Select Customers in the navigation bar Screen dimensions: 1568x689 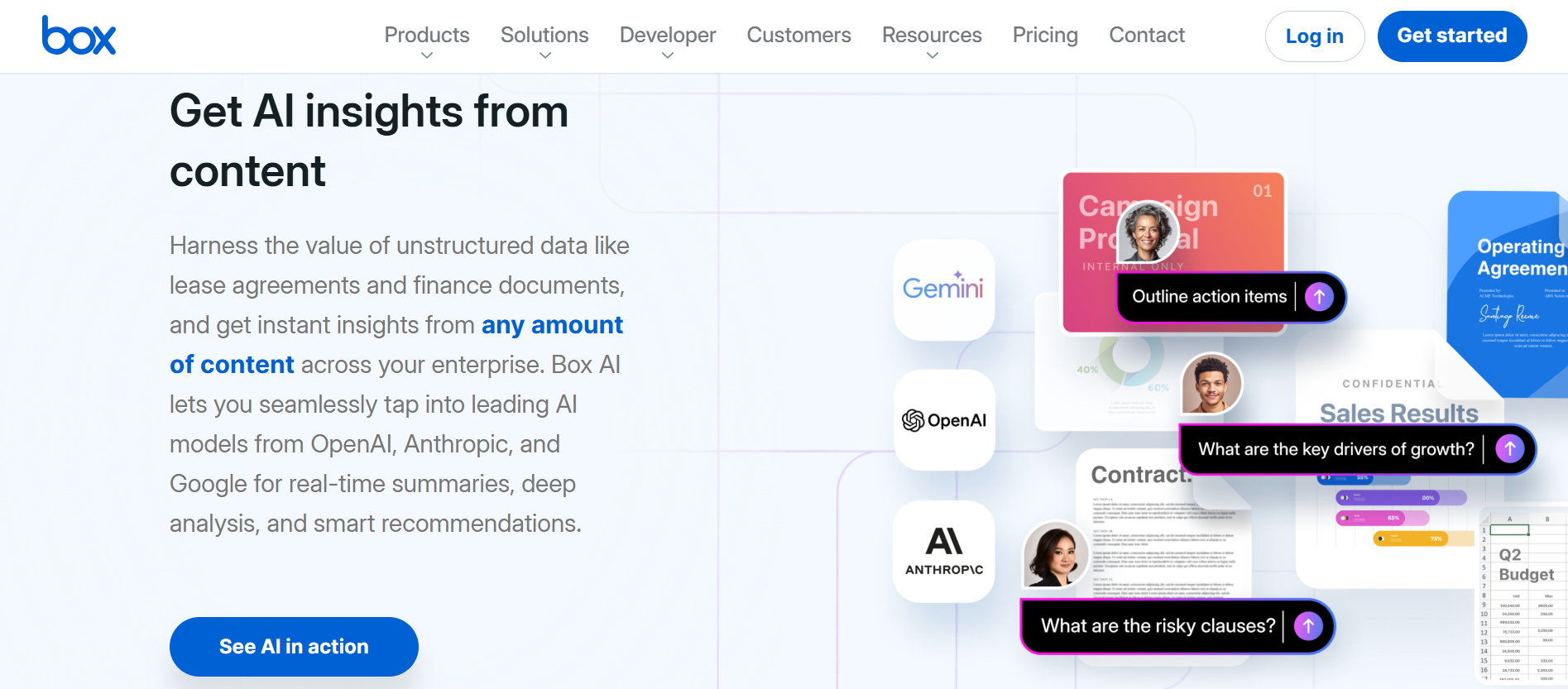point(798,35)
